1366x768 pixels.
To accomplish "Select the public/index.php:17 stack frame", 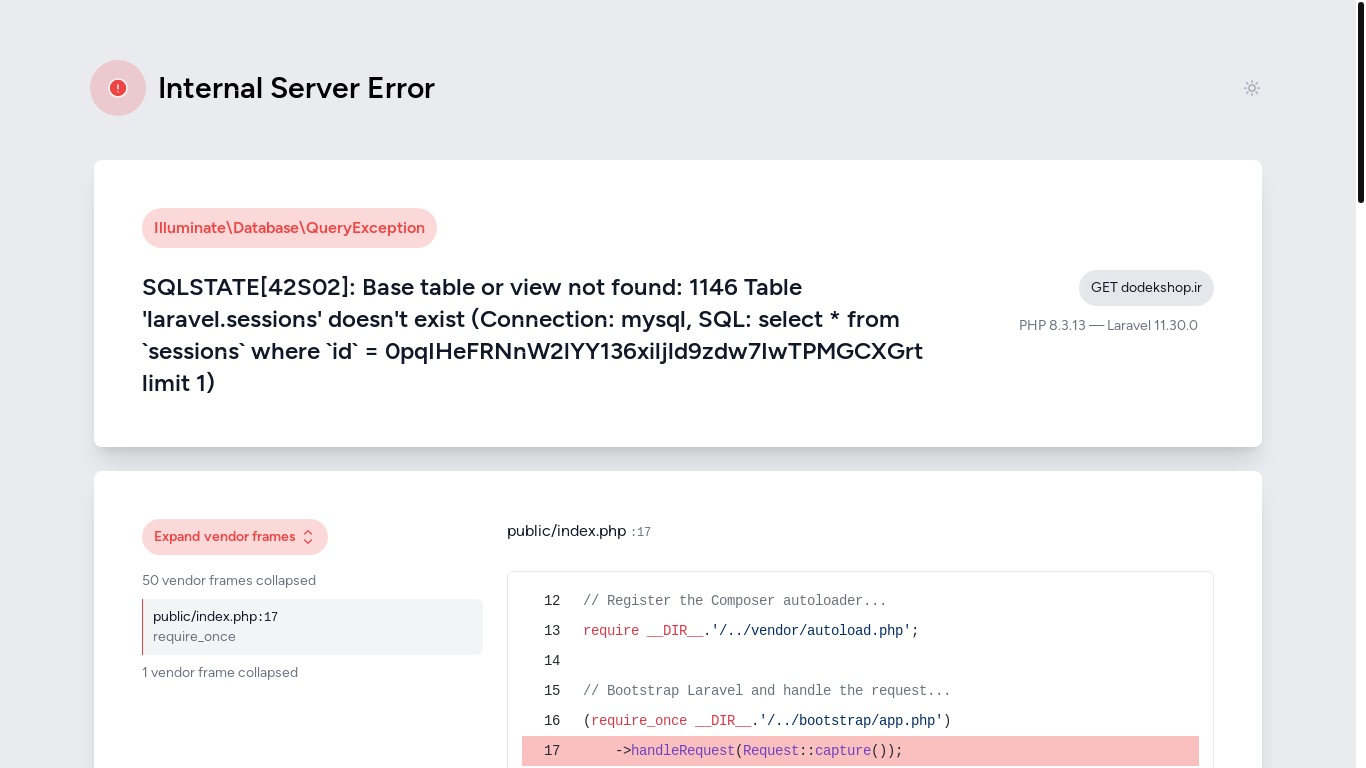I will pyautogui.click(x=312, y=627).
